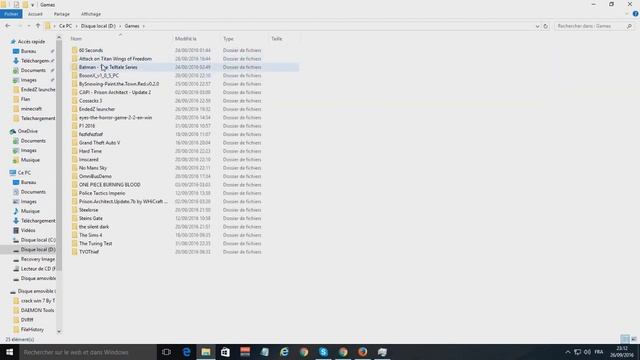Click the File Explorer taskbar icon

click(206, 352)
